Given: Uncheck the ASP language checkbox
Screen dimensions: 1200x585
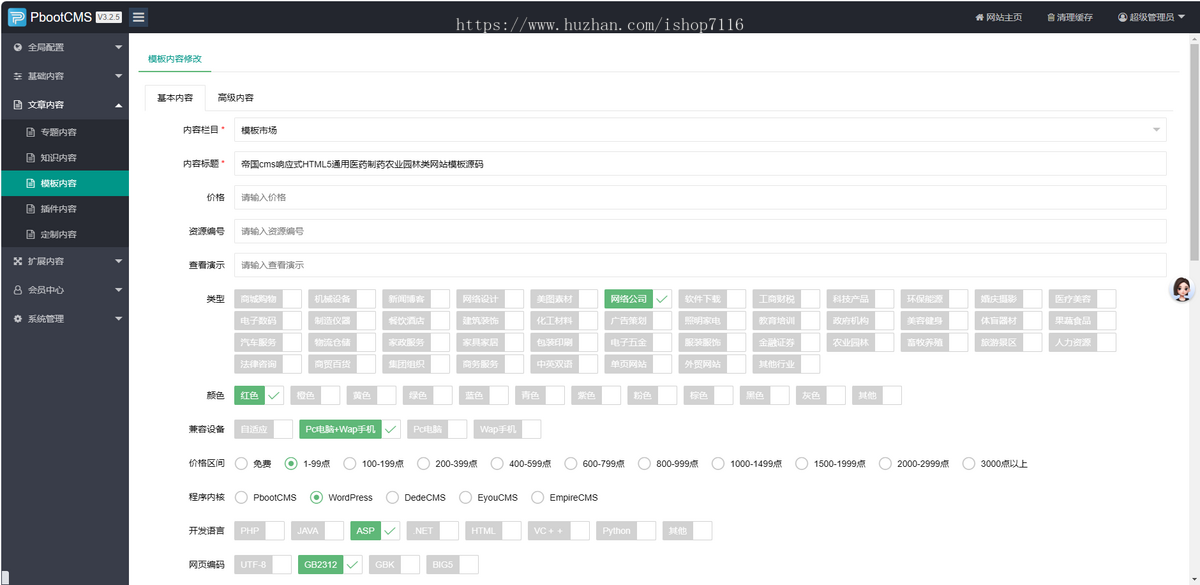Looking at the screenshot, I should [376, 531].
